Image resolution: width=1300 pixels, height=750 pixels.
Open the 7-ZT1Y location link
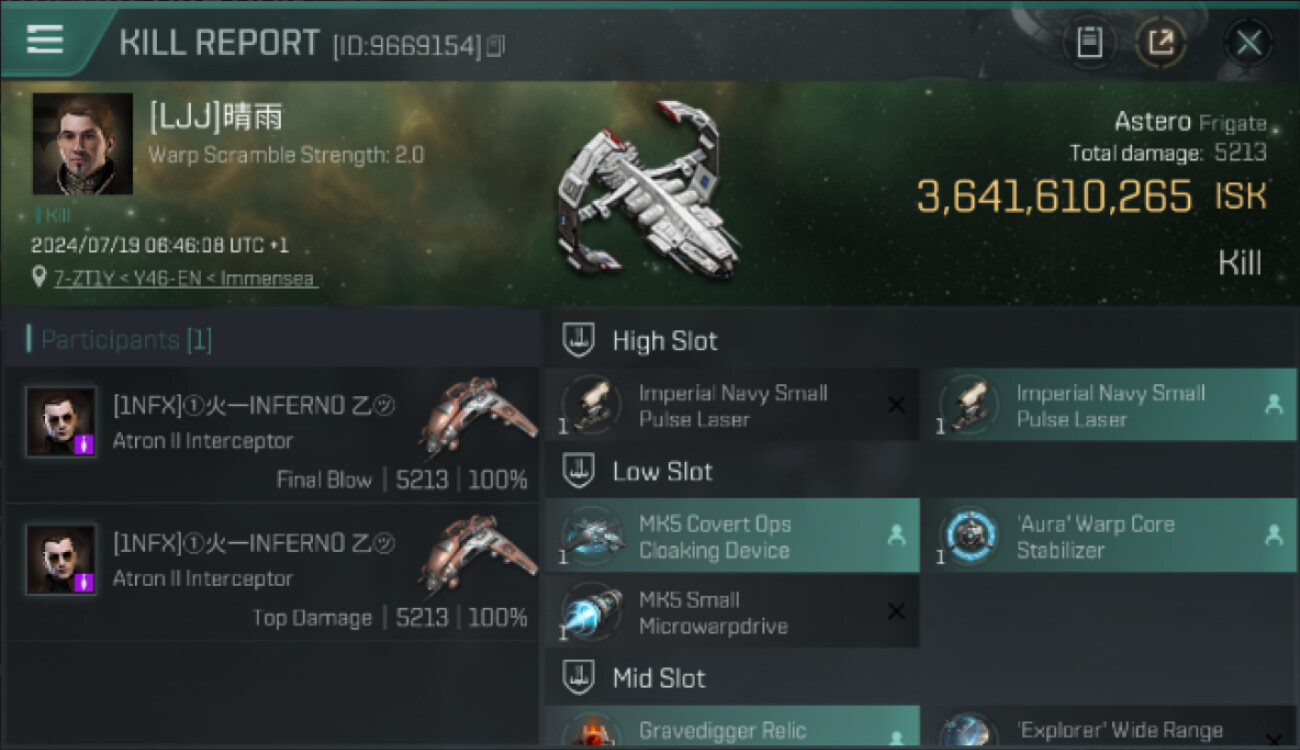click(x=185, y=279)
